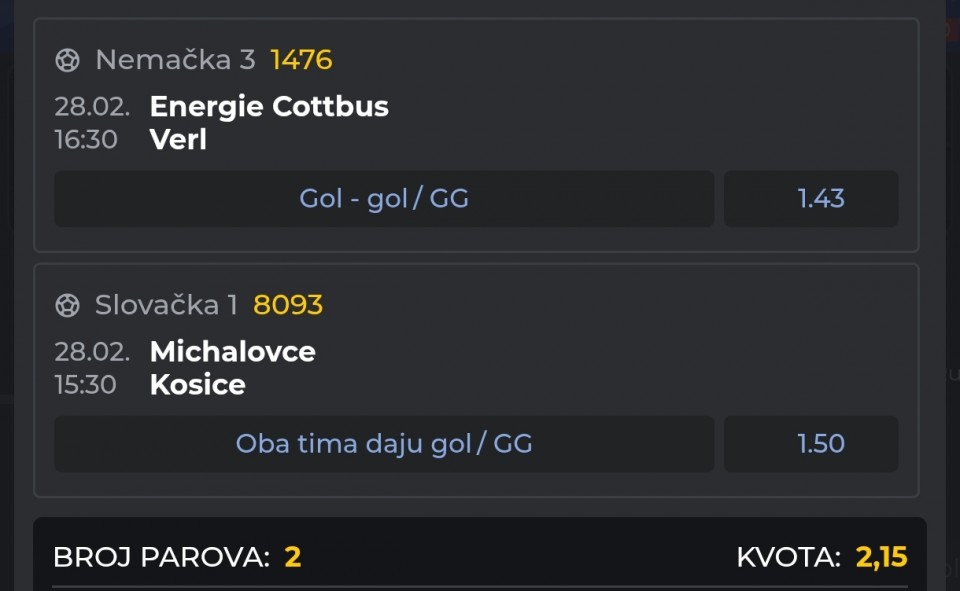Click match code 1476
960x591 pixels.
tap(301, 60)
